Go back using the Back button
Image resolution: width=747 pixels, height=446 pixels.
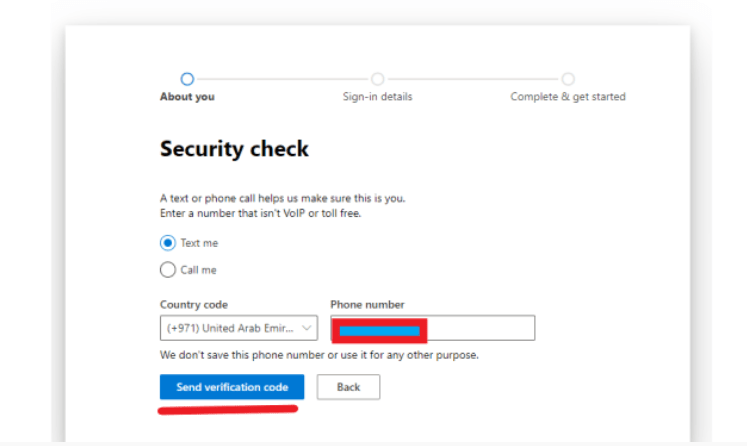[x=348, y=387]
